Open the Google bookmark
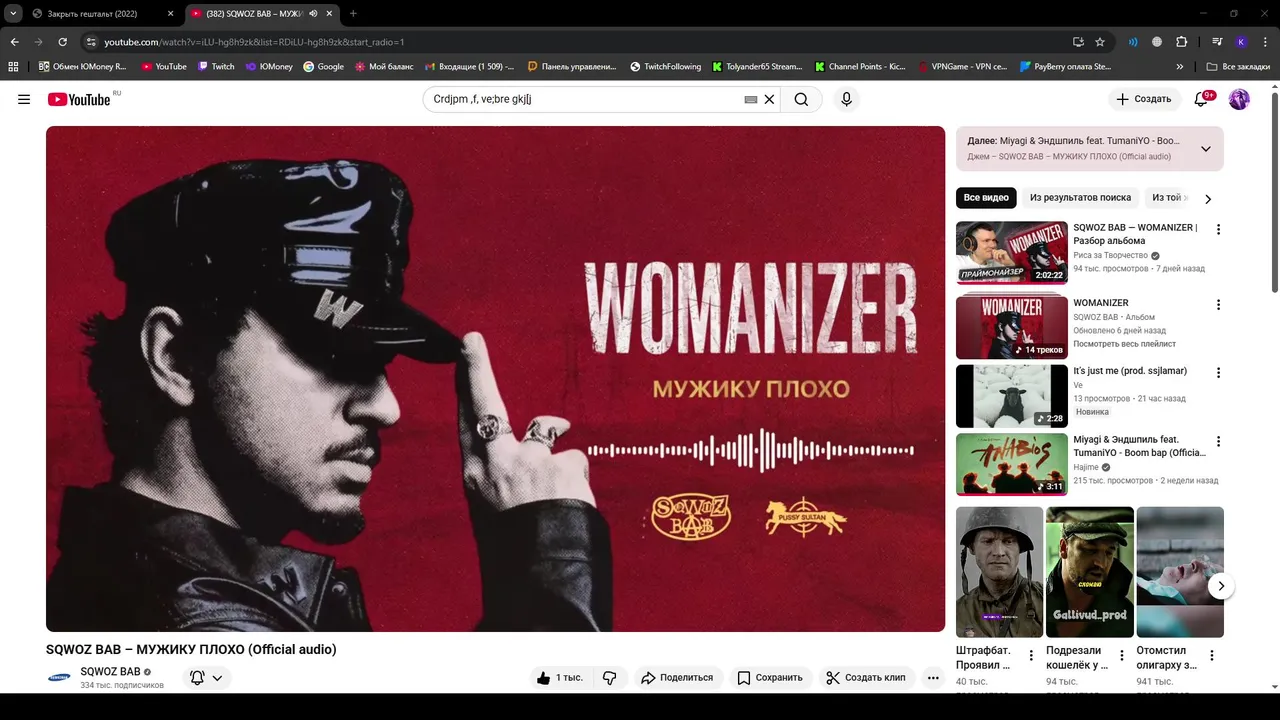The image size is (1280, 720). [323, 66]
